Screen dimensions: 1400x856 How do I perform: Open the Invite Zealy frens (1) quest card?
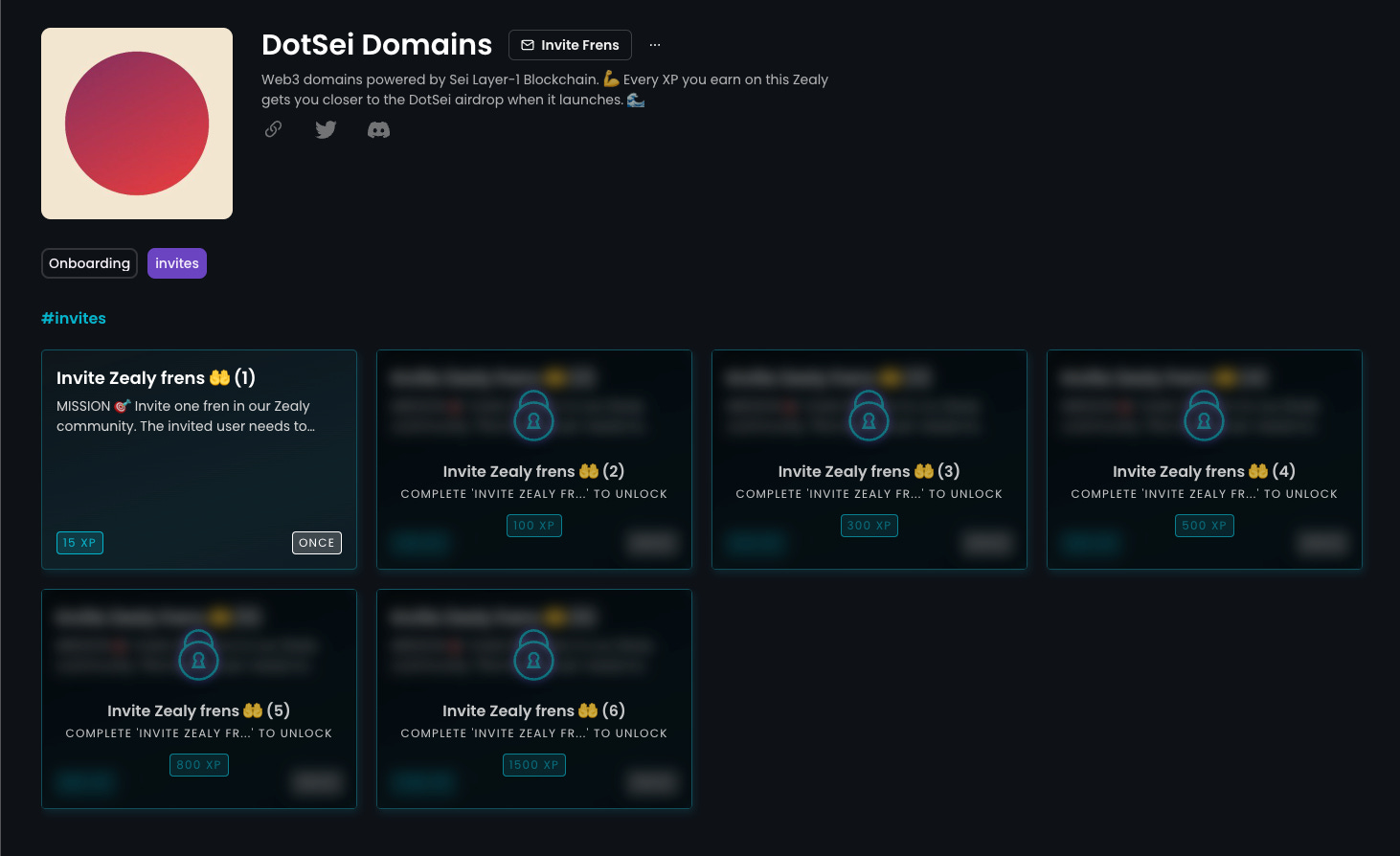(199, 460)
